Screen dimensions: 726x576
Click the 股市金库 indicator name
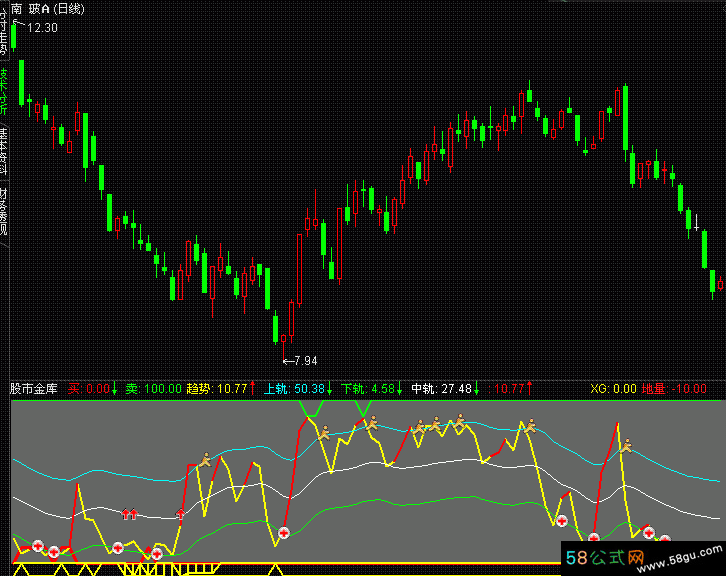pyautogui.click(x=34, y=388)
